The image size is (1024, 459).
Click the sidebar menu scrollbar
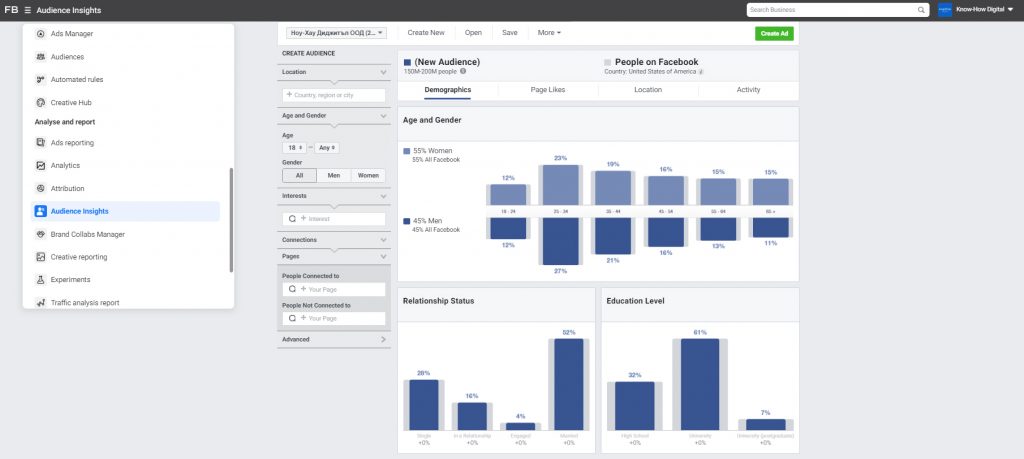(x=231, y=220)
